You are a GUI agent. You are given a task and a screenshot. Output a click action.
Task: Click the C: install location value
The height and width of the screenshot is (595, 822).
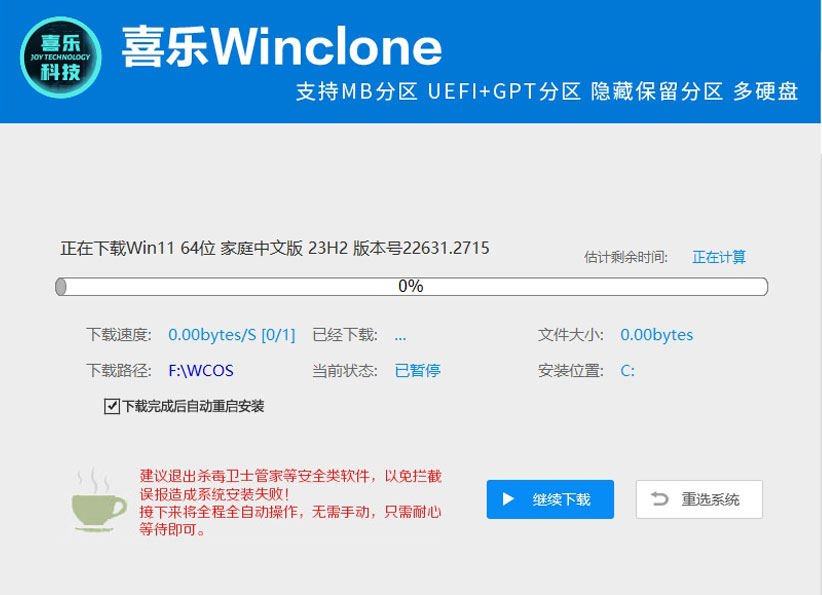[628, 371]
